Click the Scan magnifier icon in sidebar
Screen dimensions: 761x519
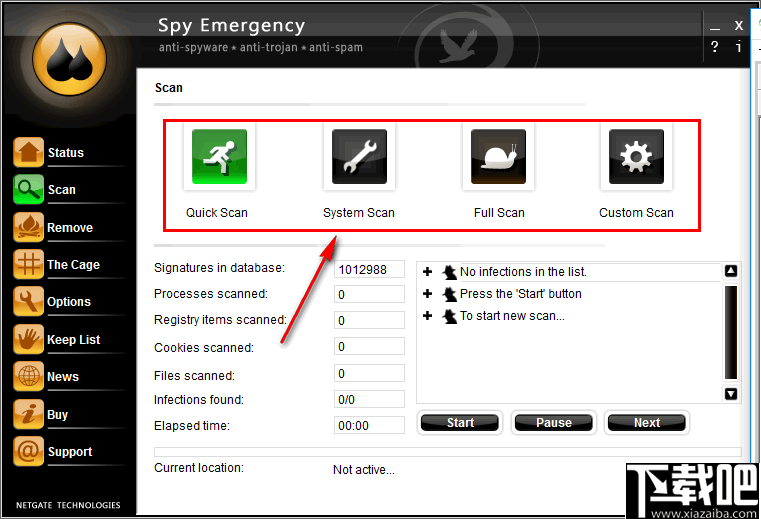pos(29,189)
